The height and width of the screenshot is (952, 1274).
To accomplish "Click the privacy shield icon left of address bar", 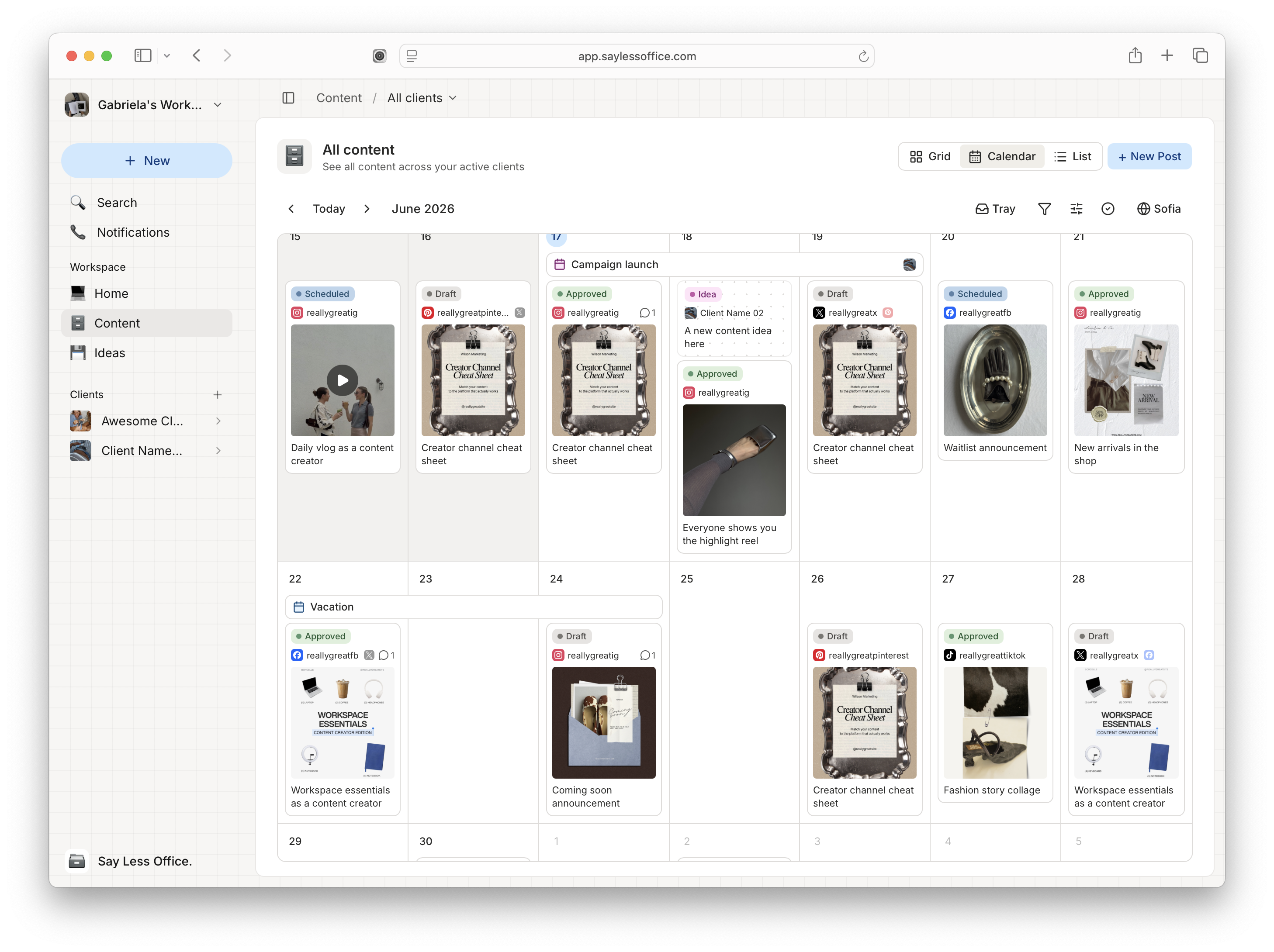I will click(x=379, y=56).
